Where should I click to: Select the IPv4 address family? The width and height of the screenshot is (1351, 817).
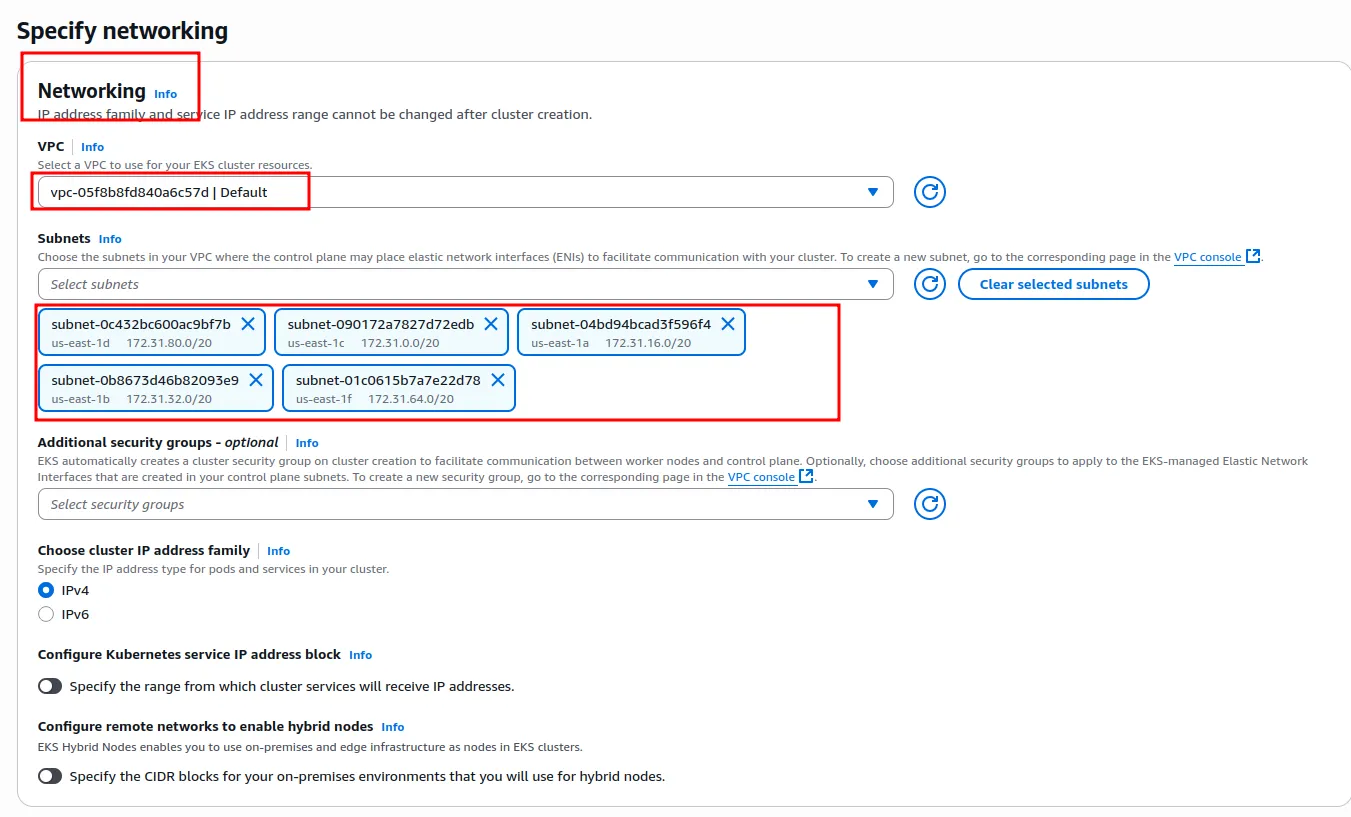coord(46,590)
